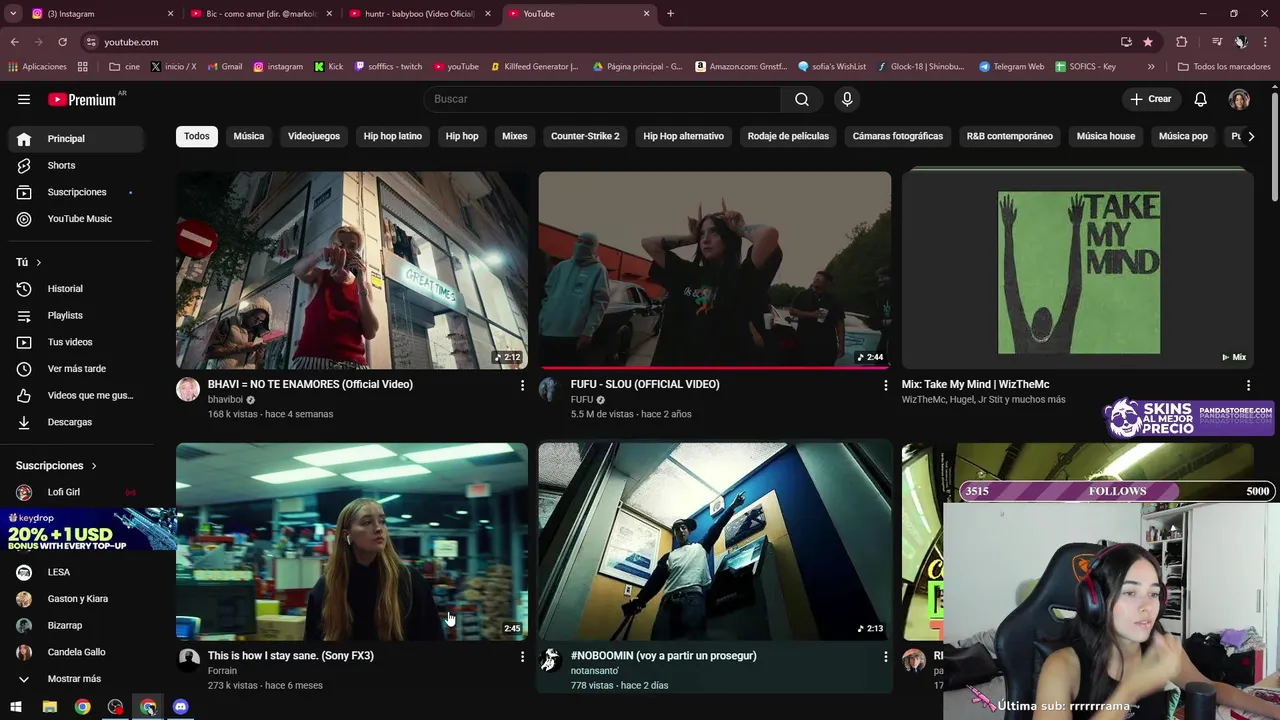Open Playlists in sidebar
1280x720 pixels.
76,316
